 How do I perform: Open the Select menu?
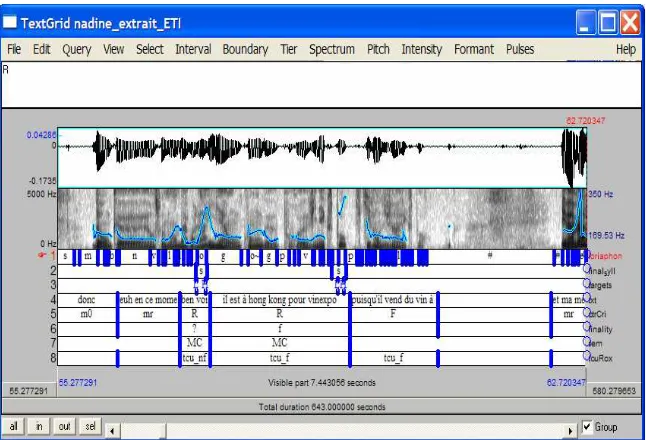(x=150, y=49)
